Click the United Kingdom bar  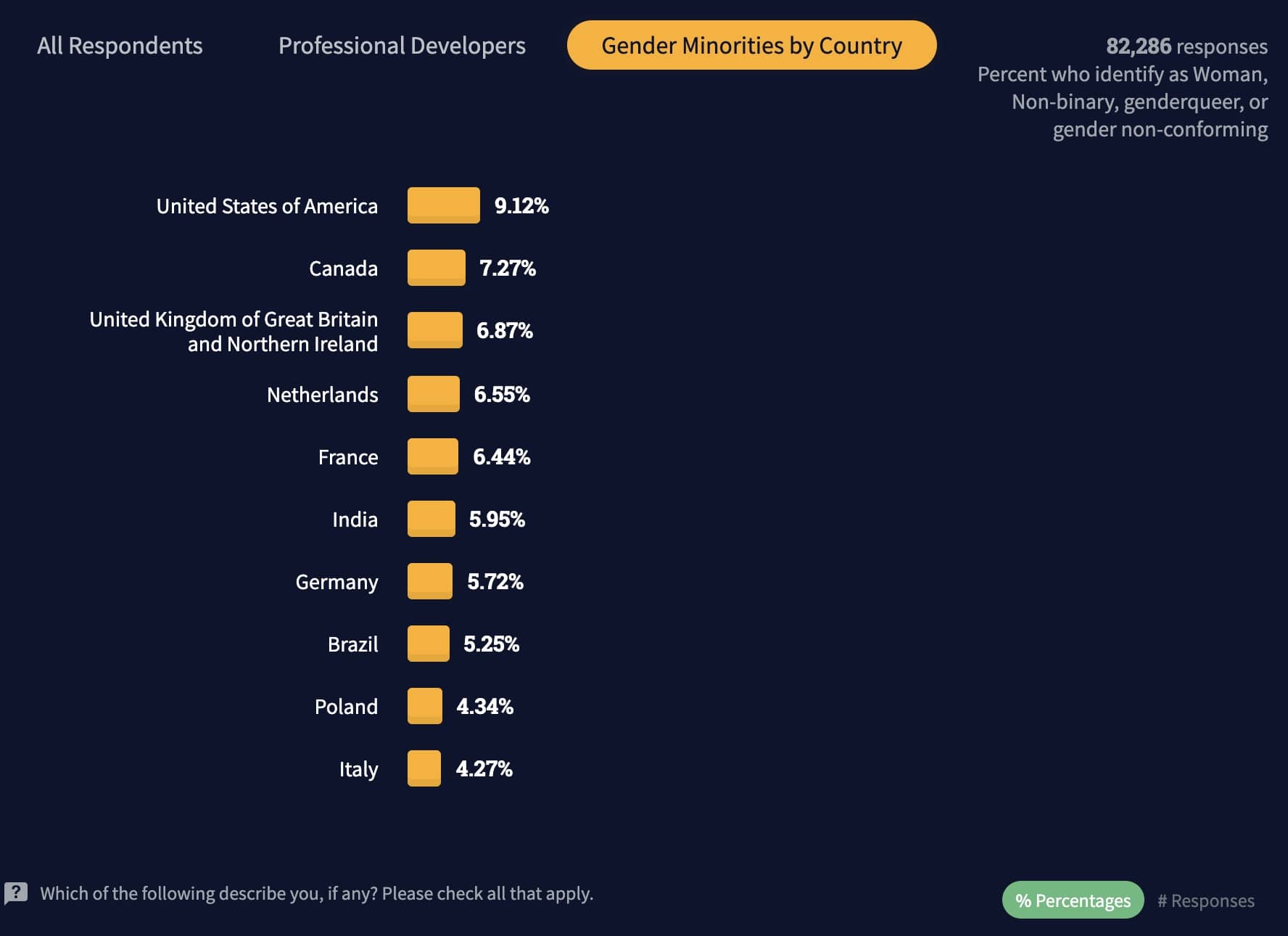click(434, 330)
